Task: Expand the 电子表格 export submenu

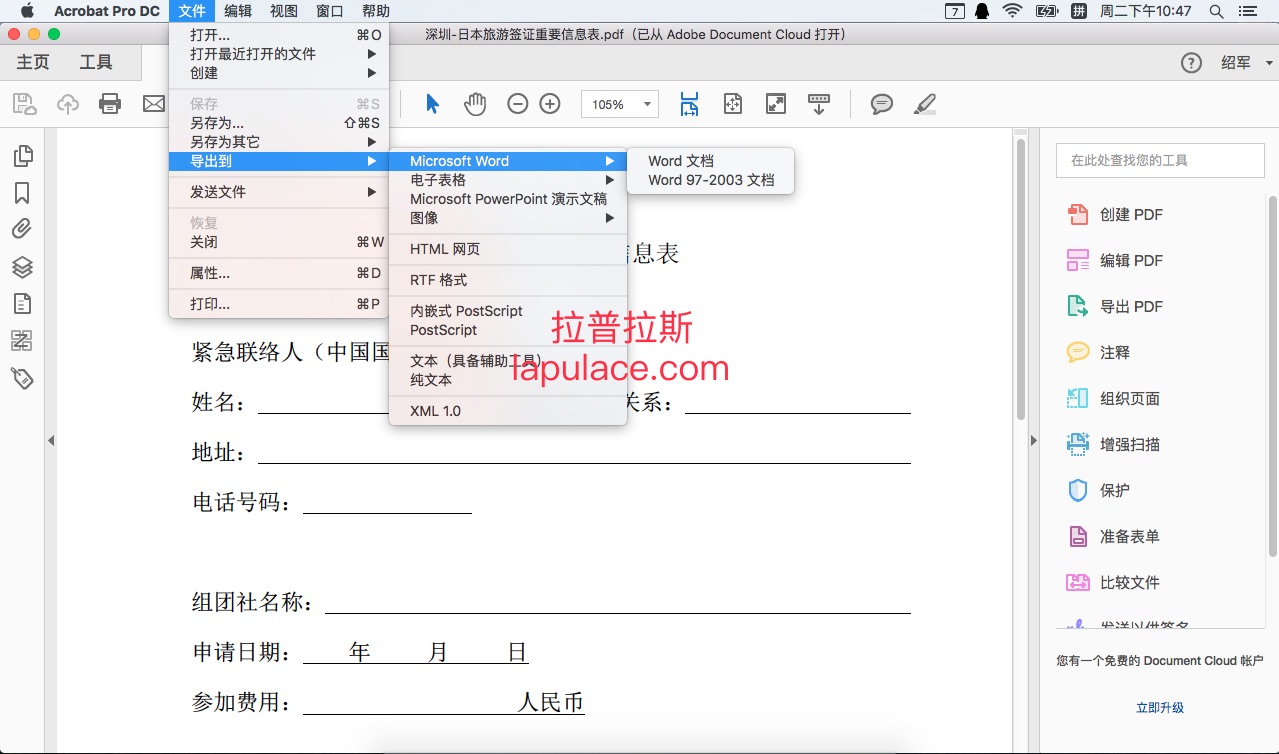Action: pos(508,180)
